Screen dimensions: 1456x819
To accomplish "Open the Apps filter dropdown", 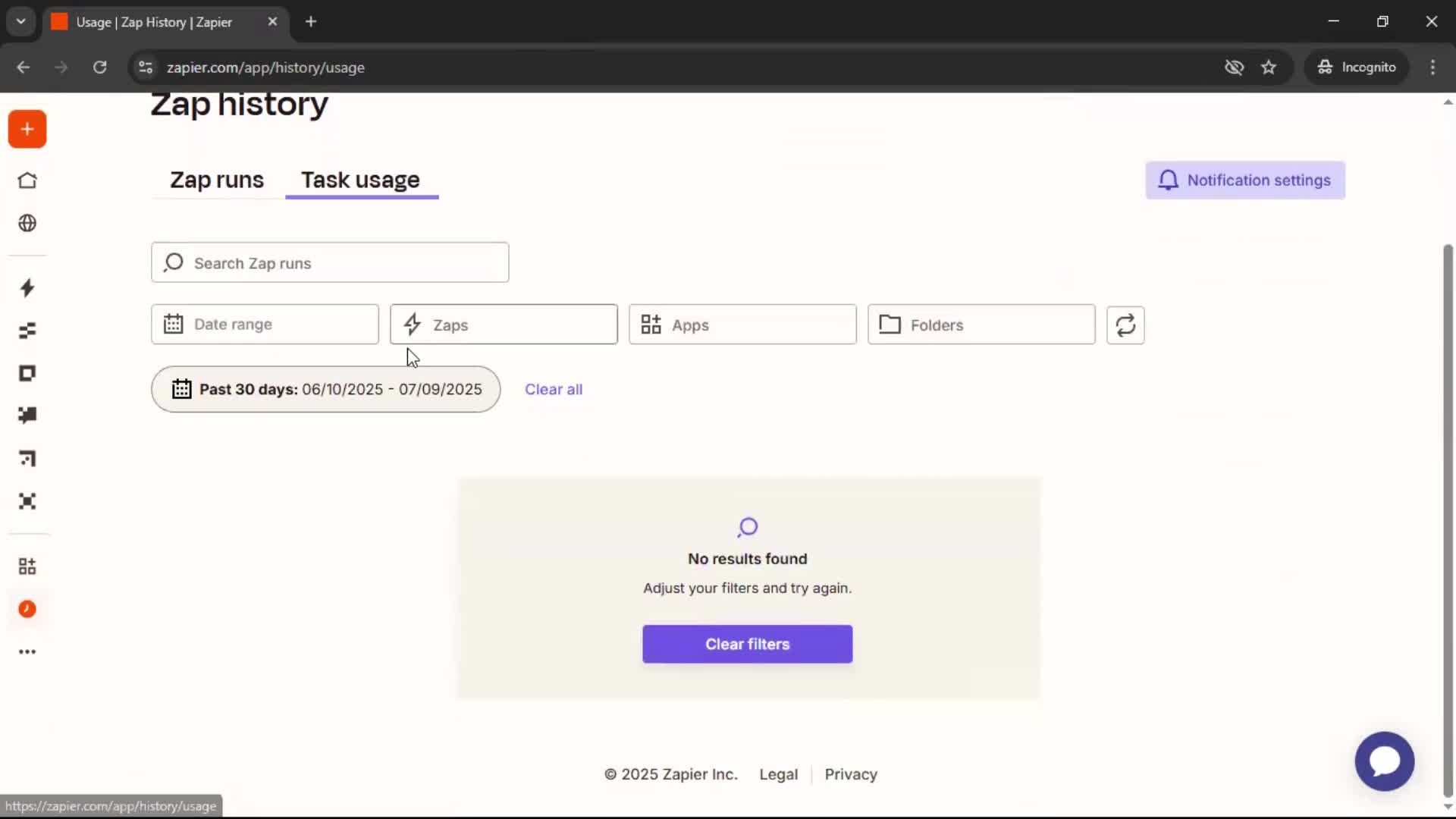I will [x=742, y=325].
